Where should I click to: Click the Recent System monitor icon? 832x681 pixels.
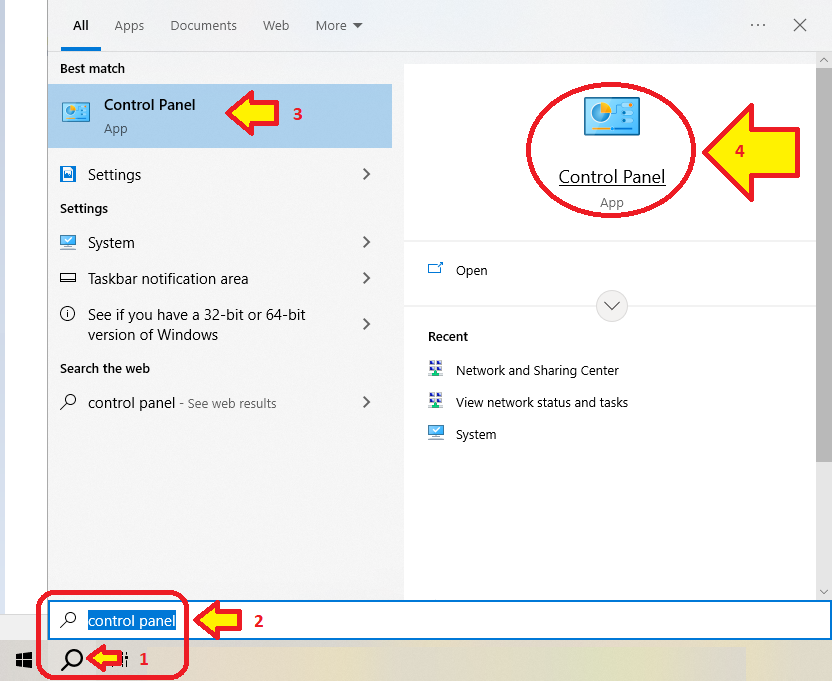tap(436, 433)
